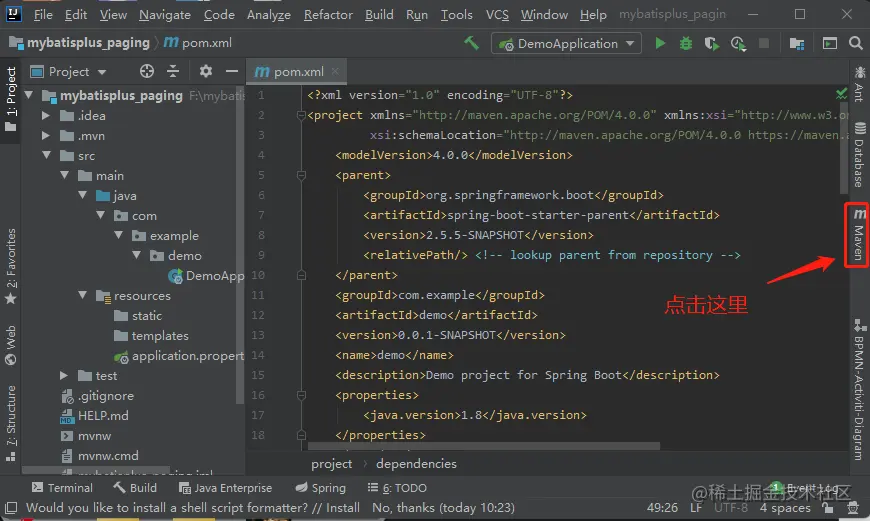Expand the .mvn folder
This screenshot has width=870, height=521.
46,135
